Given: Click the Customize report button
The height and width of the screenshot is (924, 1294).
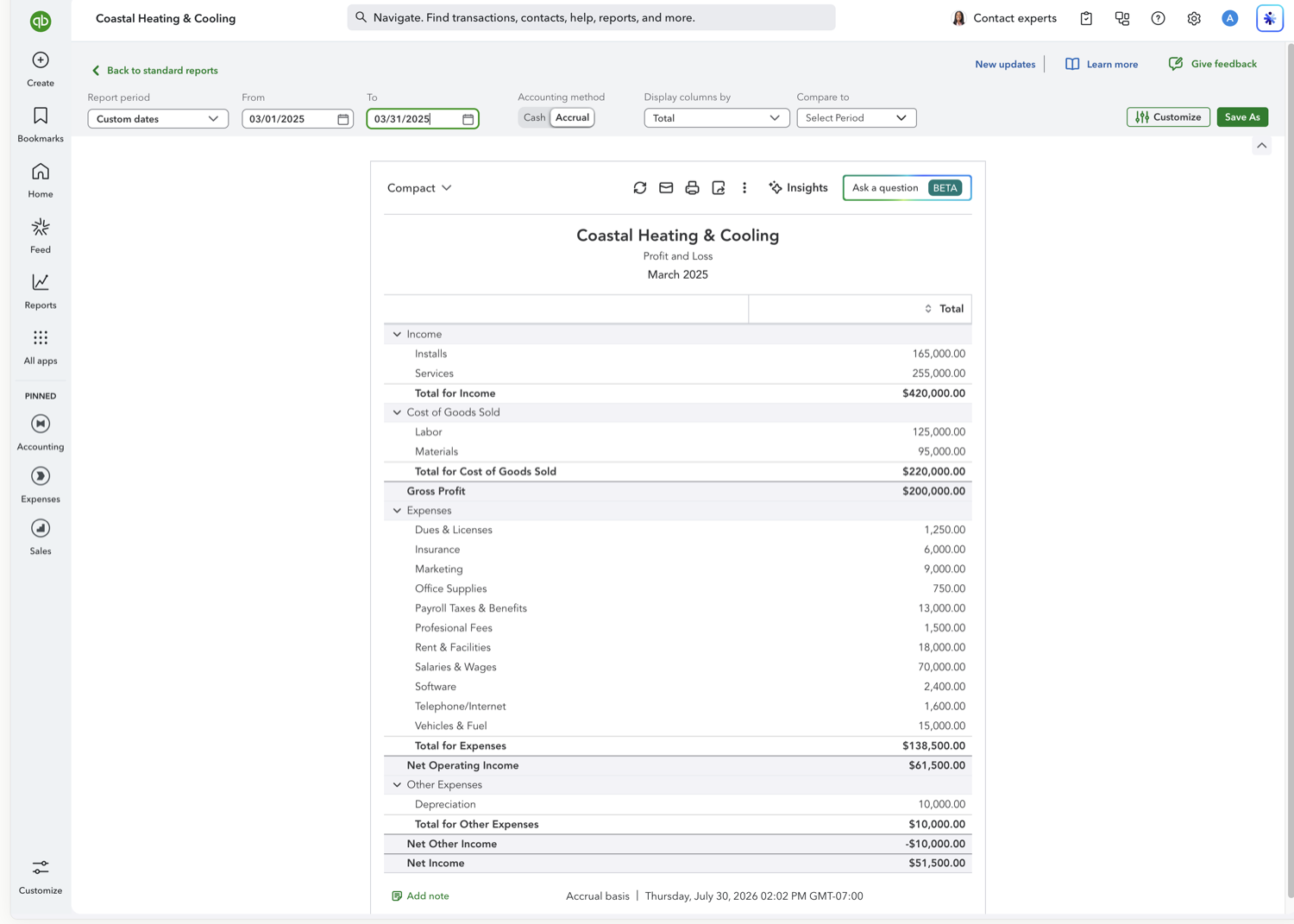Looking at the screenshot, I should tap(1168, 117).
